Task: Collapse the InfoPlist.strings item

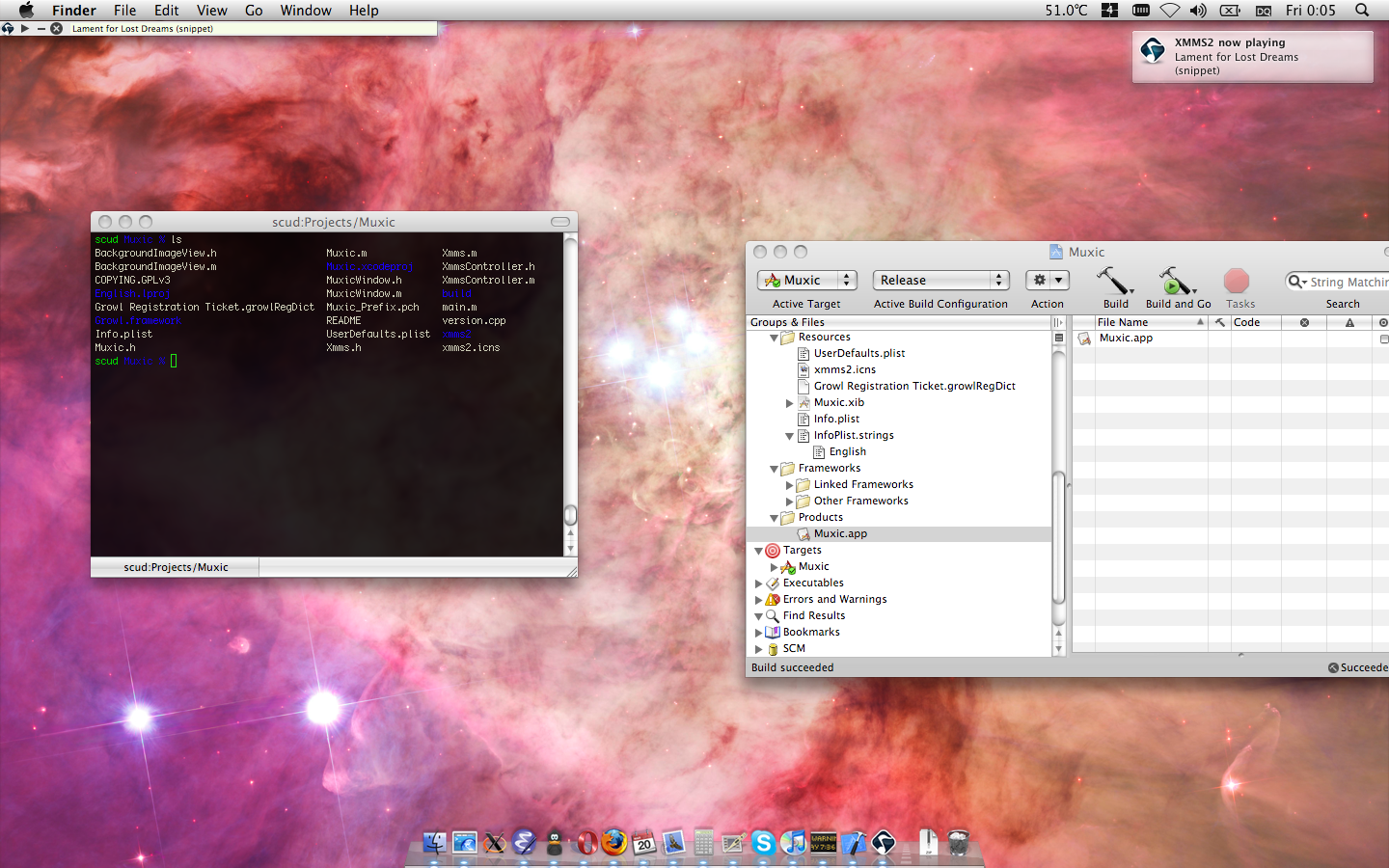Action: point(789,436)
